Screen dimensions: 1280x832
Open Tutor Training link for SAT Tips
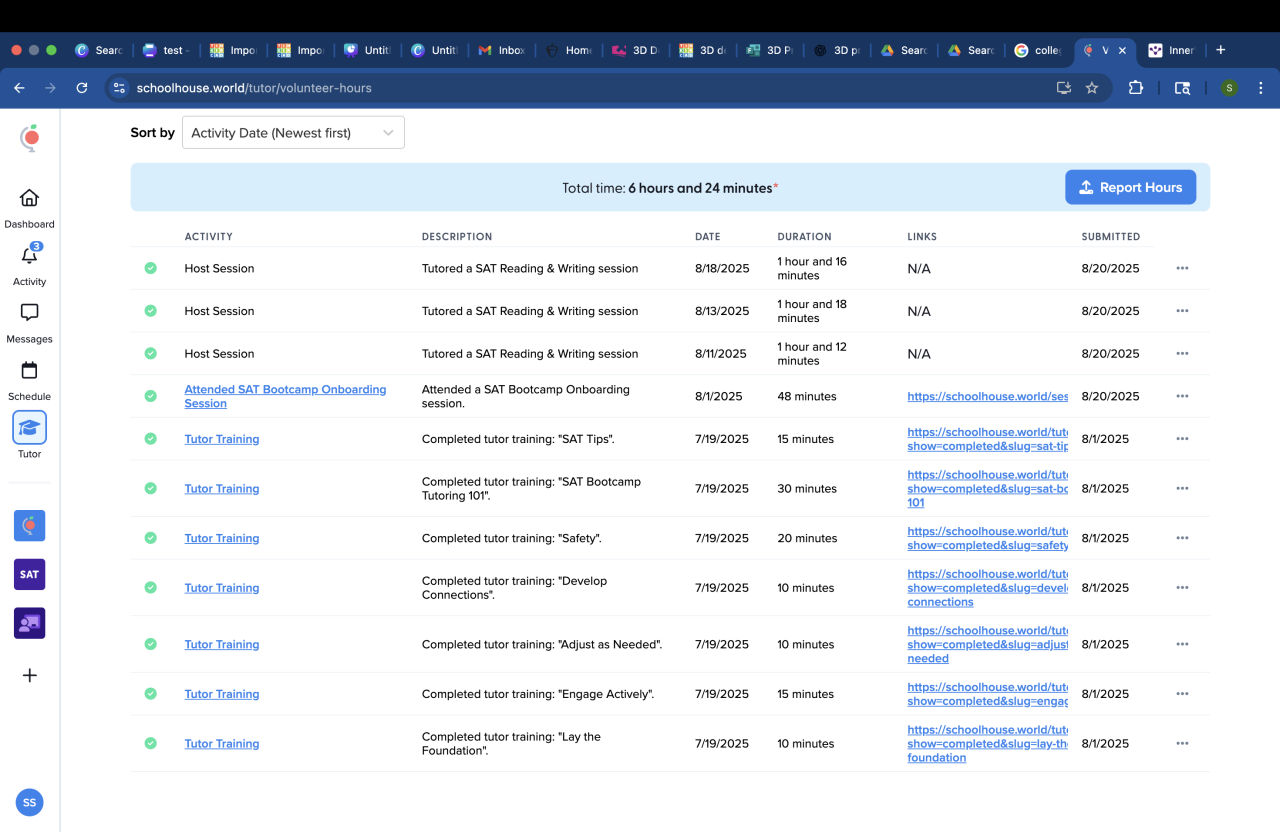[x=222, y=439]
